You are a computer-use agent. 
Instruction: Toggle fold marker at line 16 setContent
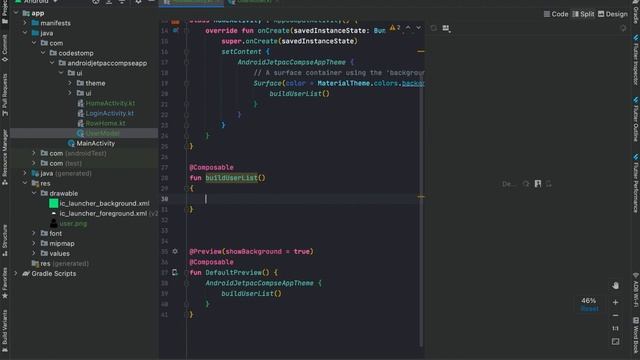(x=187, y=52)
